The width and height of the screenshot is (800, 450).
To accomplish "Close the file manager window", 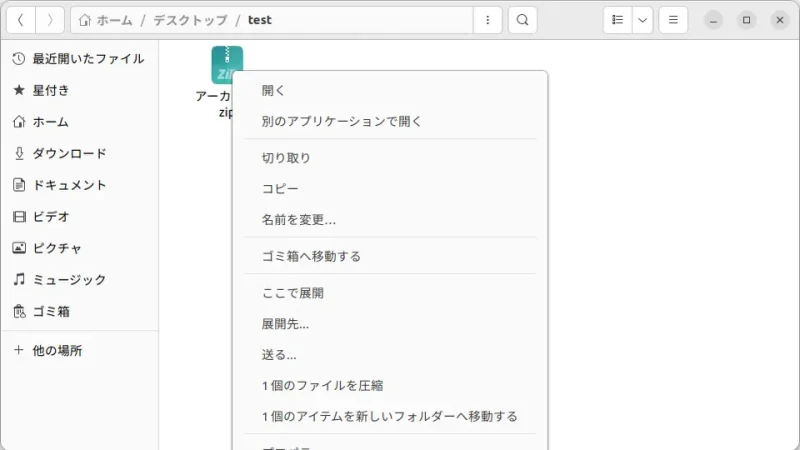I will pos(780,20).
